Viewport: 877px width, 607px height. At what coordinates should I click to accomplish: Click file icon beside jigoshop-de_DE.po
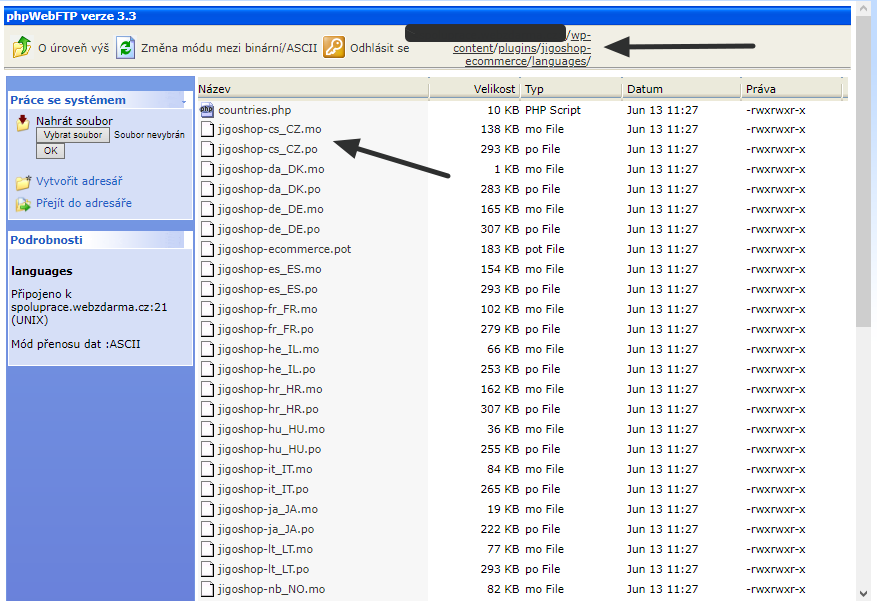tap(208, 229)
